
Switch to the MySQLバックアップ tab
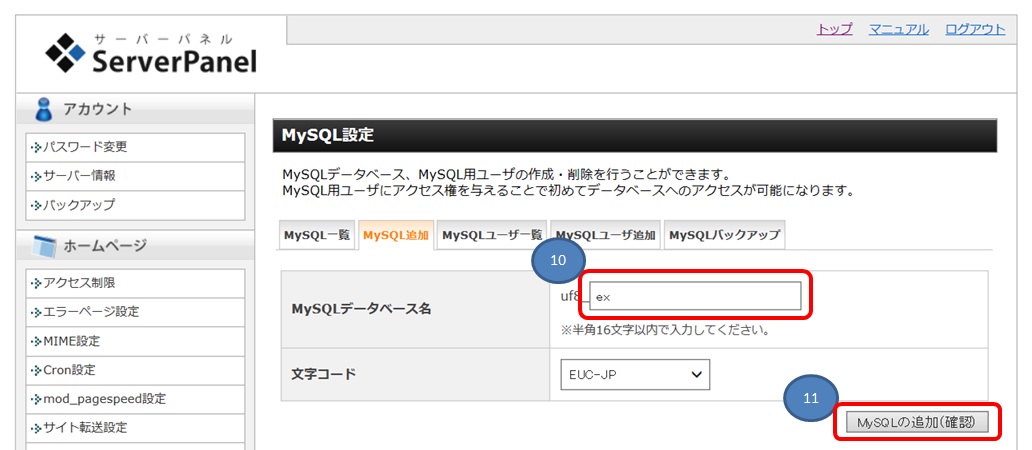pos(725,236)
